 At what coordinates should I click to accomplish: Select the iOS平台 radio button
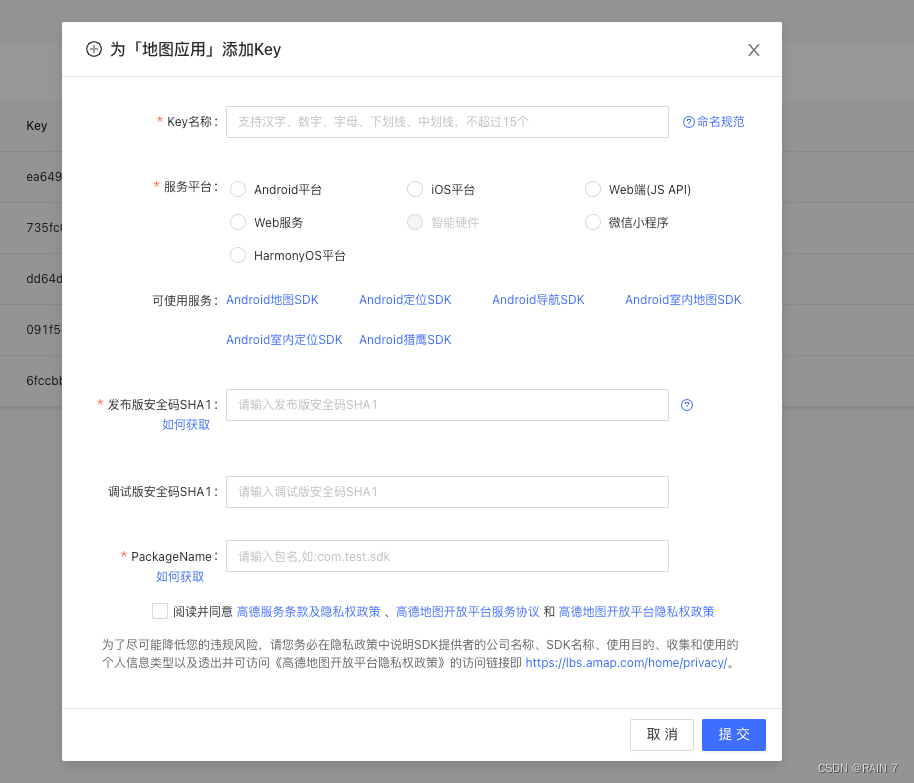415,189
